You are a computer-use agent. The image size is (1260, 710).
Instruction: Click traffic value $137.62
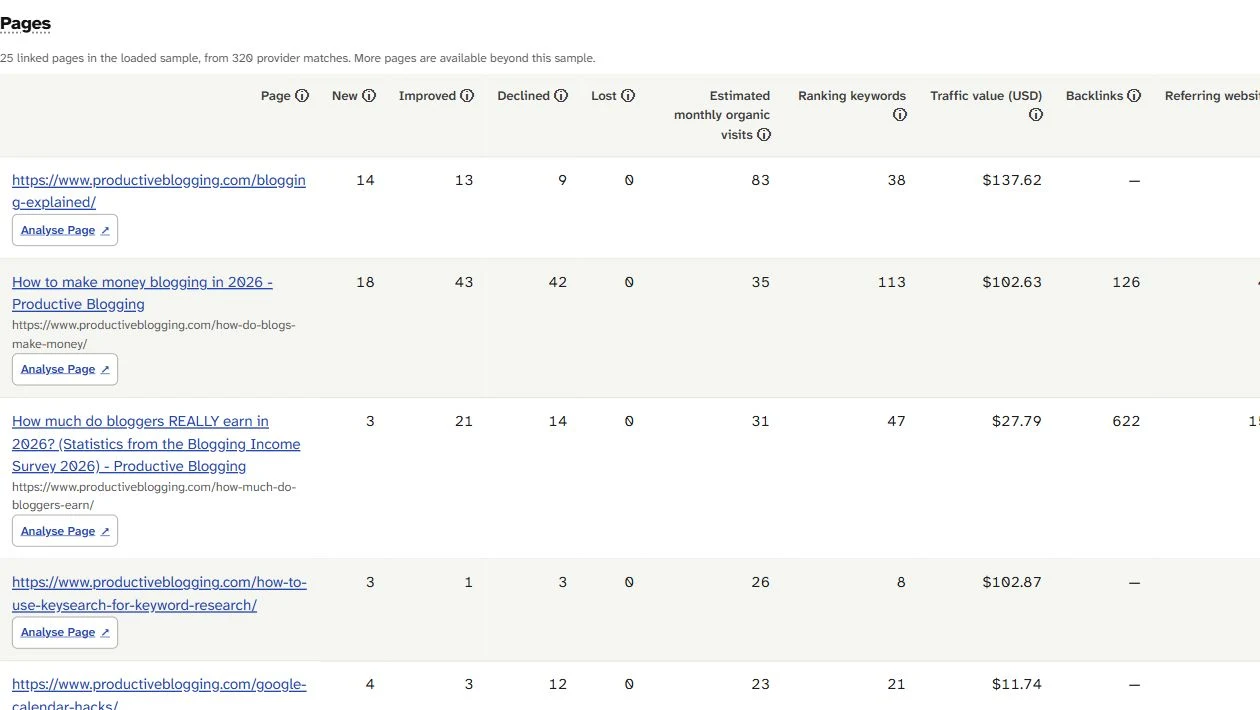[x=1012, y=180]
